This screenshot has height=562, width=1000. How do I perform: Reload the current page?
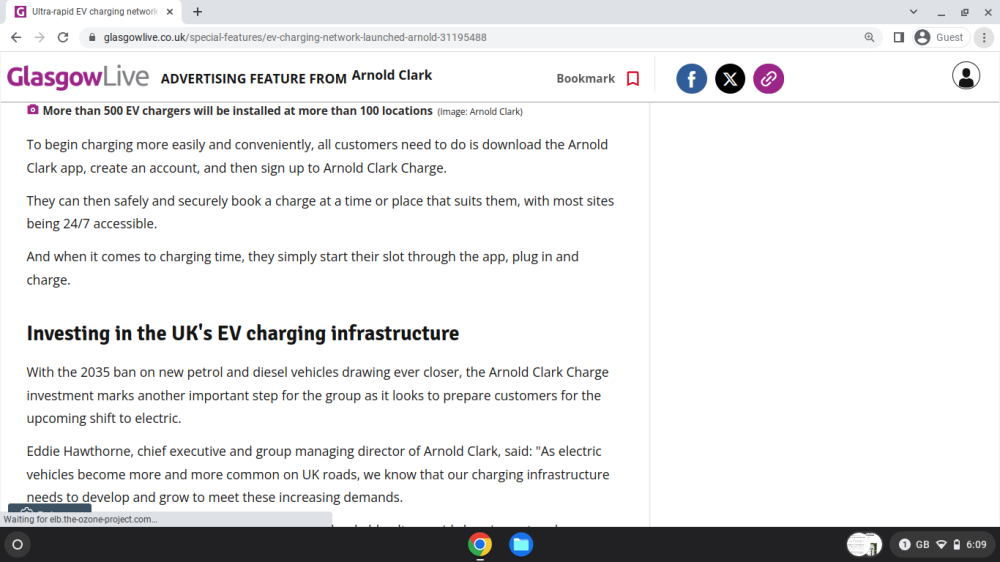[62, 38]
